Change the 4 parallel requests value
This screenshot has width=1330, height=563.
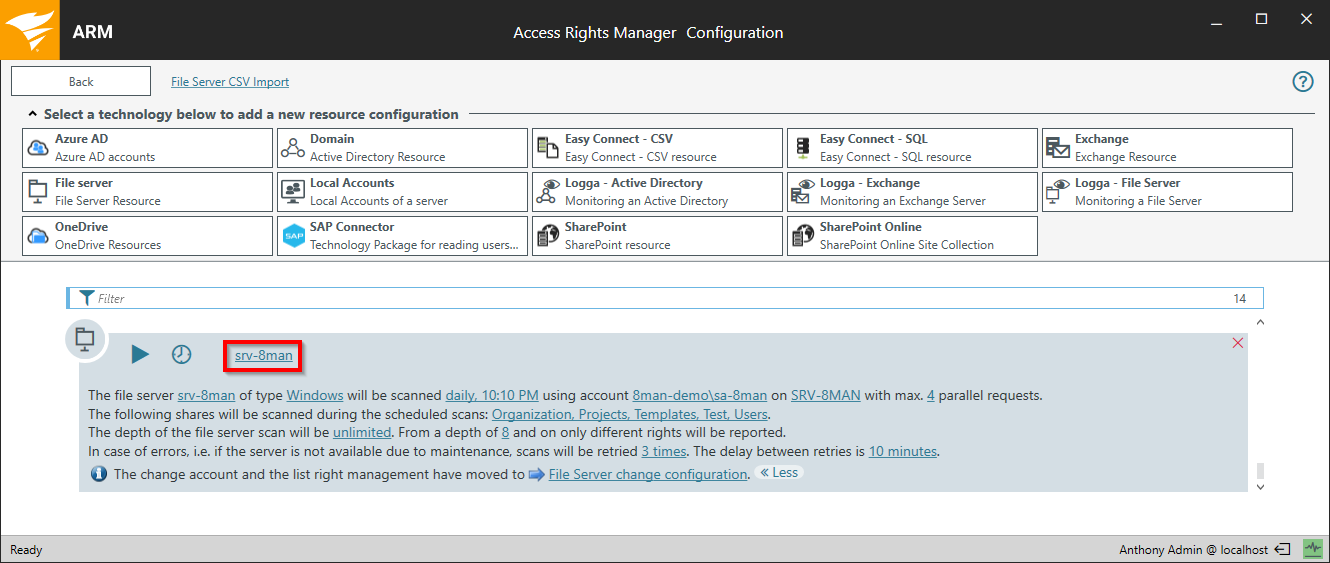[931, 395]
